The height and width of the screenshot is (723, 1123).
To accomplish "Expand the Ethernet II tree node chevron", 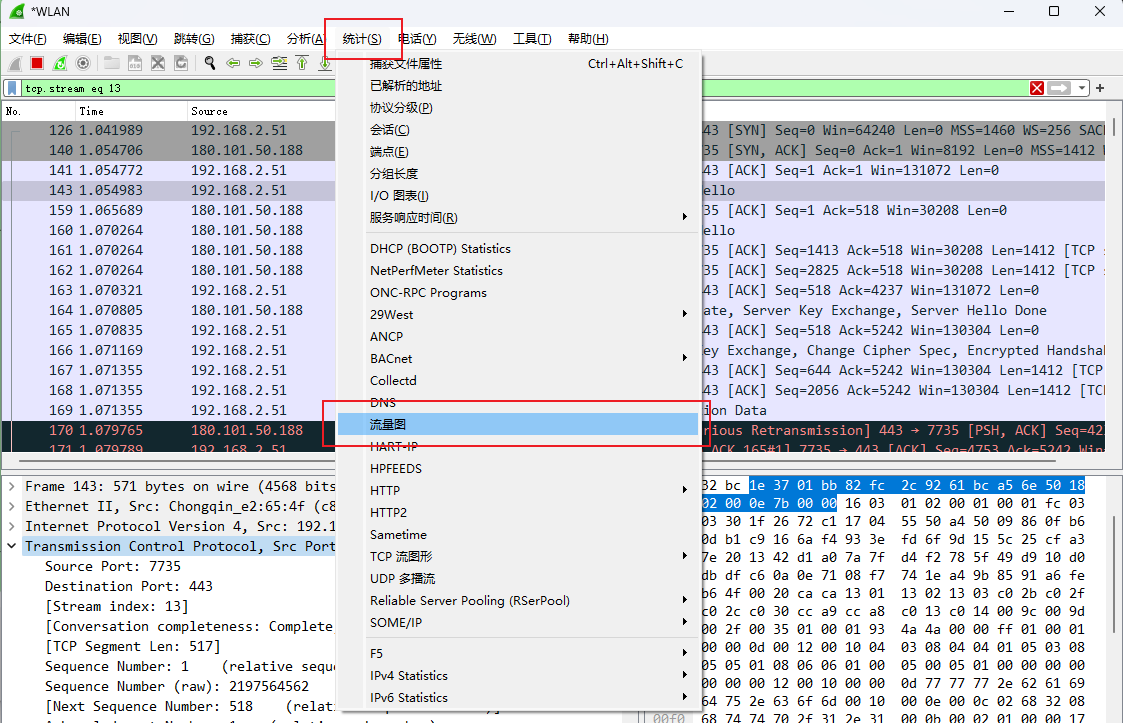I will pos(11,507).
